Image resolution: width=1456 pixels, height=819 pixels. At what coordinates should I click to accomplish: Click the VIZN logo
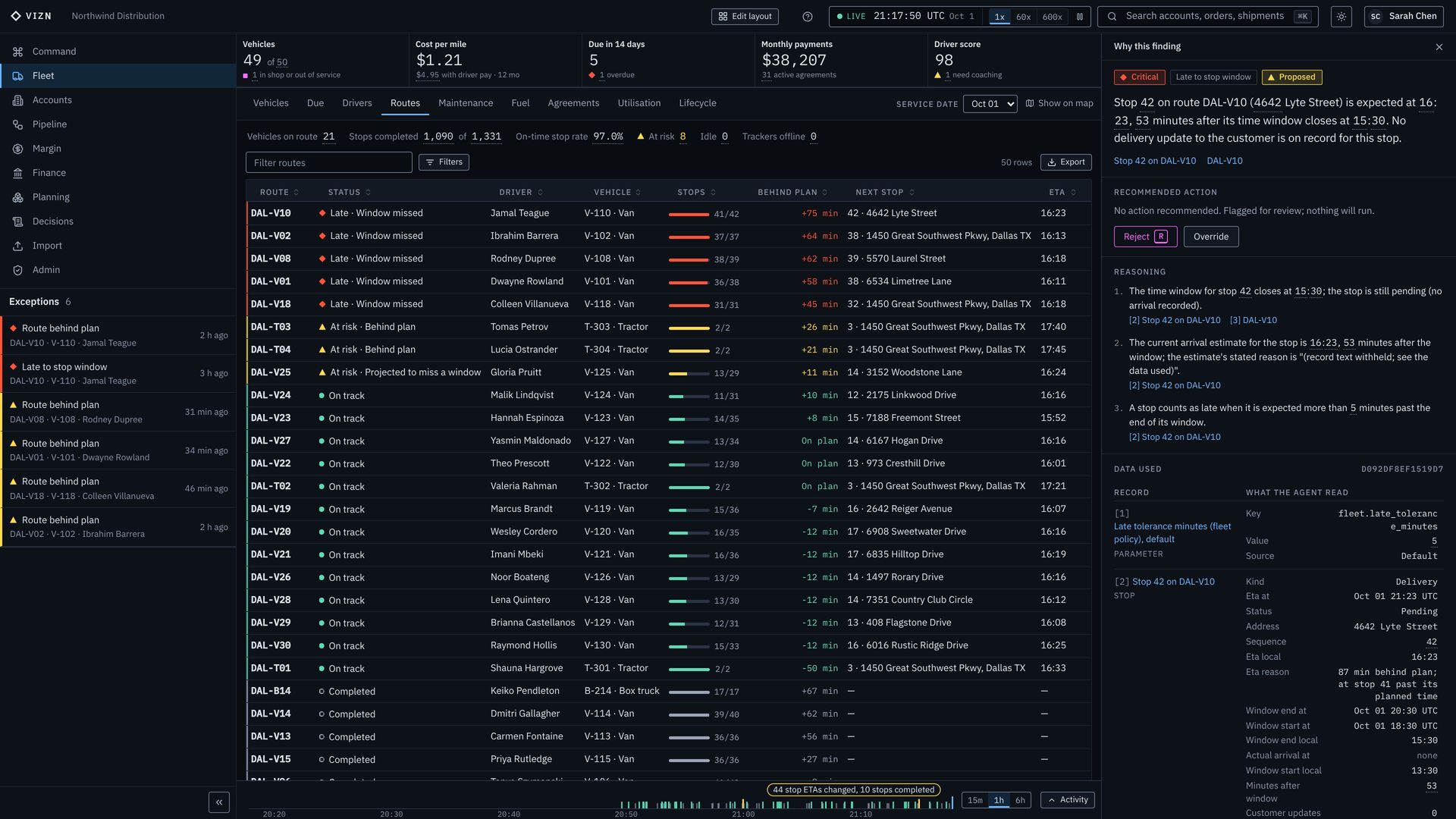[31, 16]
